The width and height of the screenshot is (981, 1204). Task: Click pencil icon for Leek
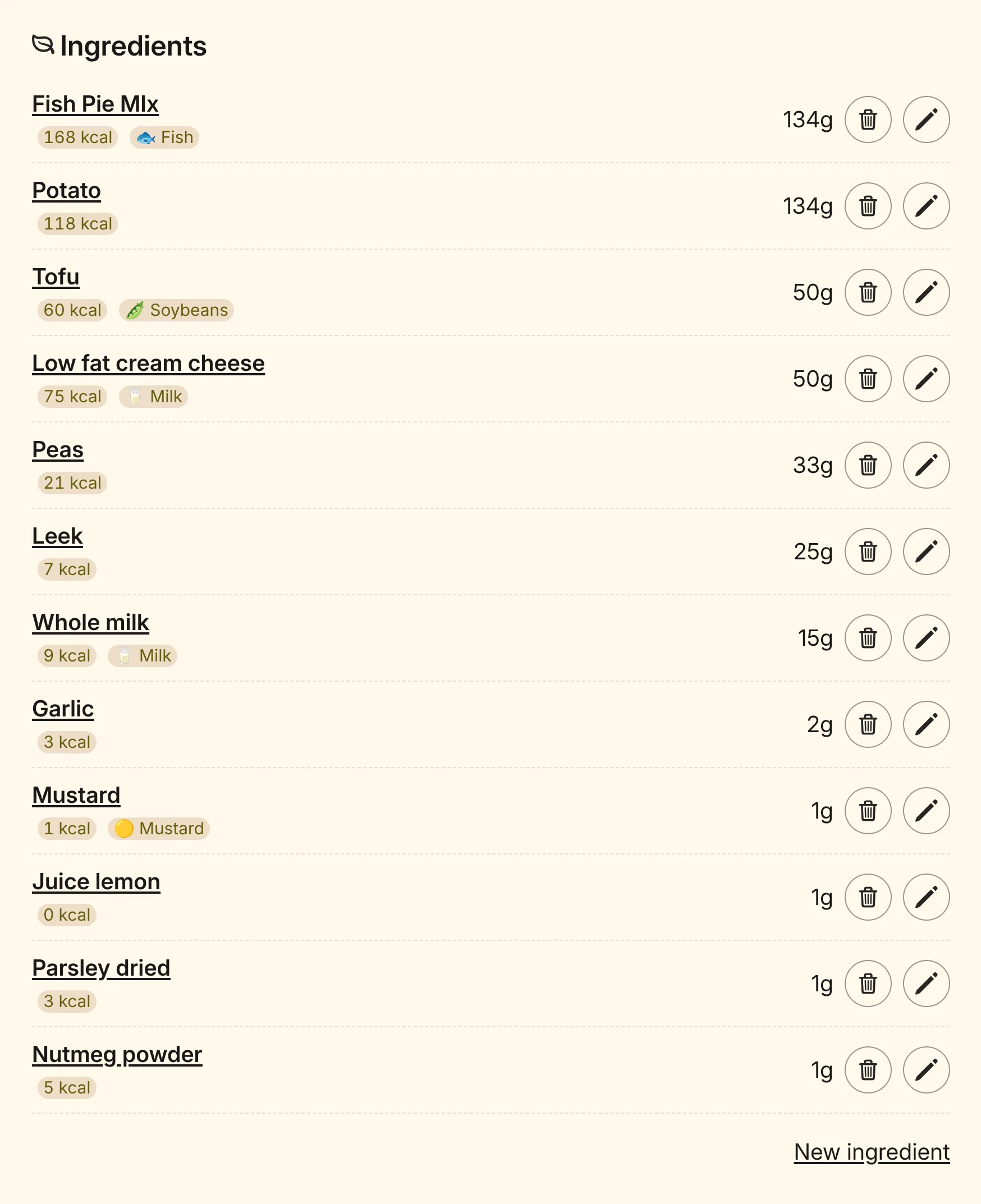926,552
